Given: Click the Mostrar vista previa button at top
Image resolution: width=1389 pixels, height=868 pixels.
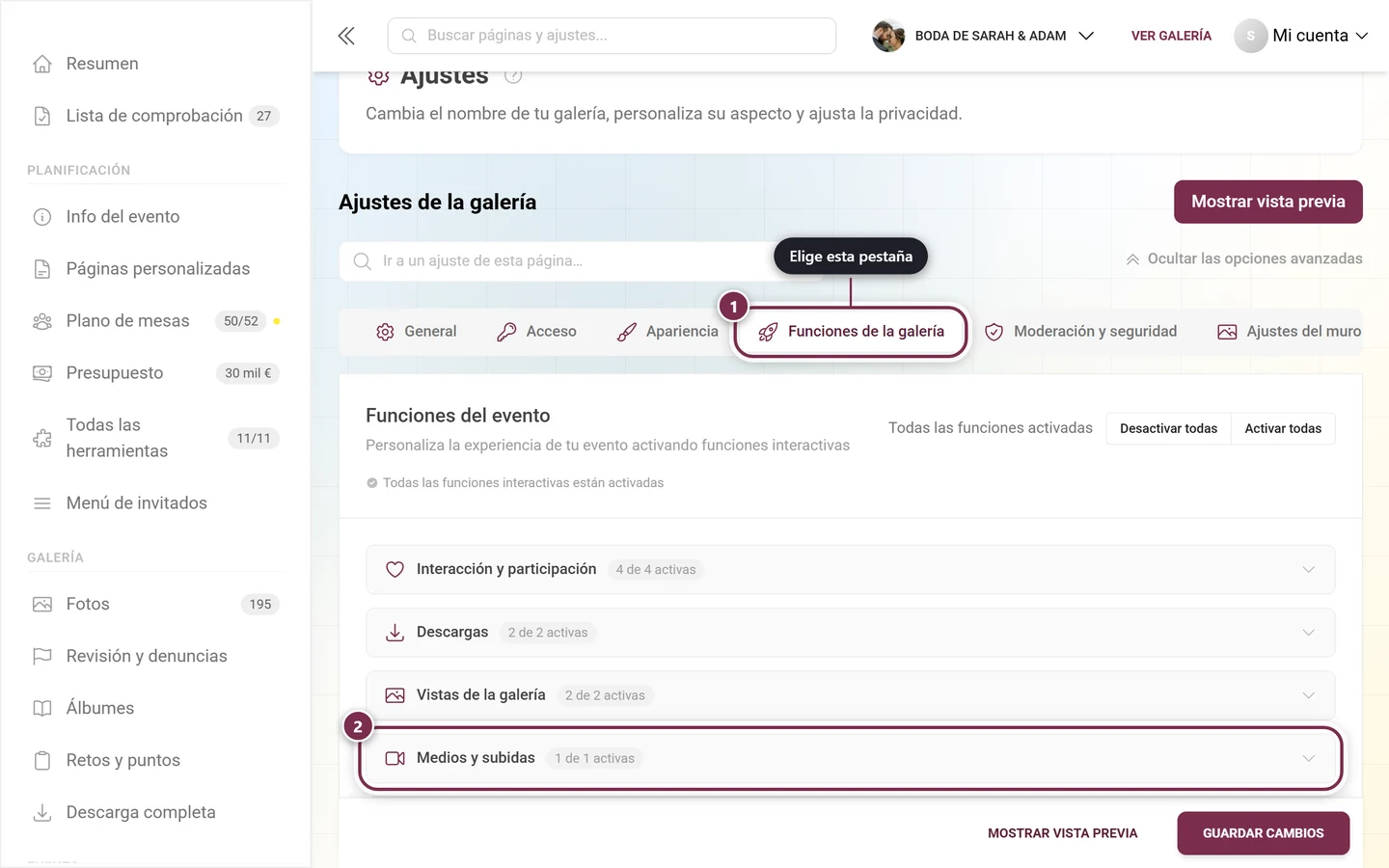Looking at the screenshot, I should point(1268,202).
